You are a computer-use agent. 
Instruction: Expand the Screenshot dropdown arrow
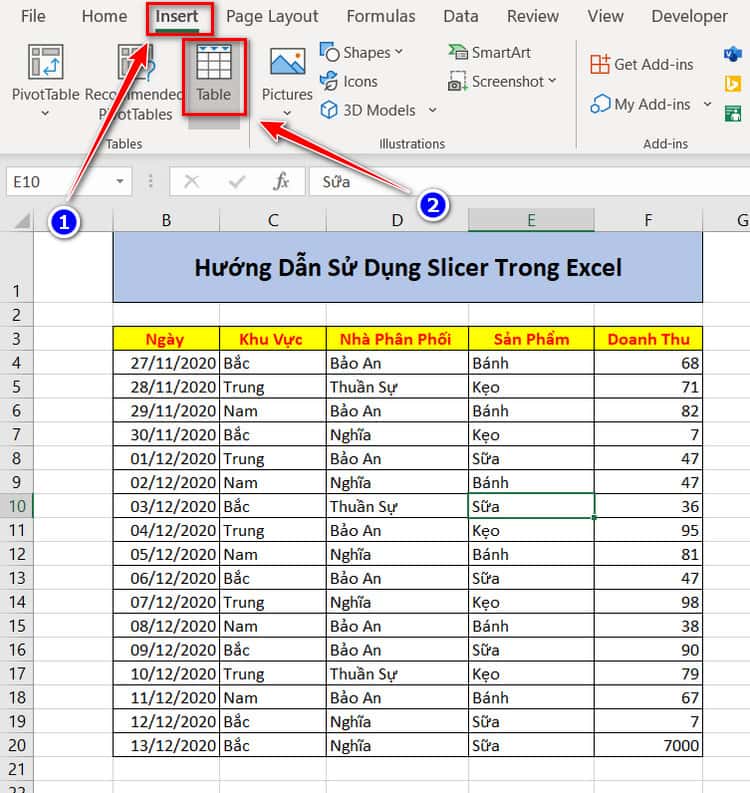(x=552, y=80)
